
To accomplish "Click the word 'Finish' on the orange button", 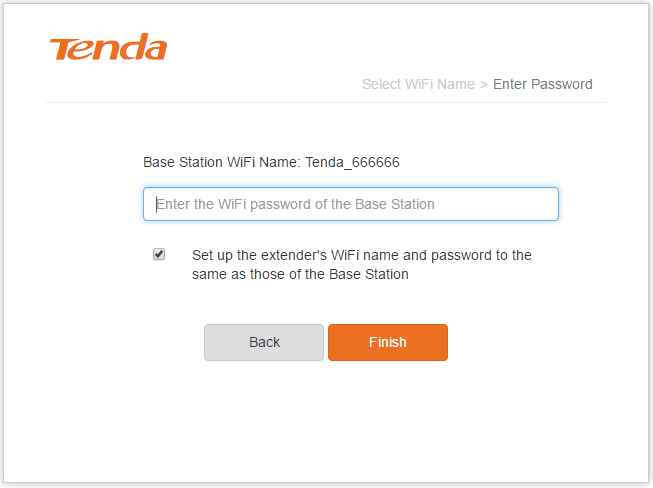I will pos(387,342).
